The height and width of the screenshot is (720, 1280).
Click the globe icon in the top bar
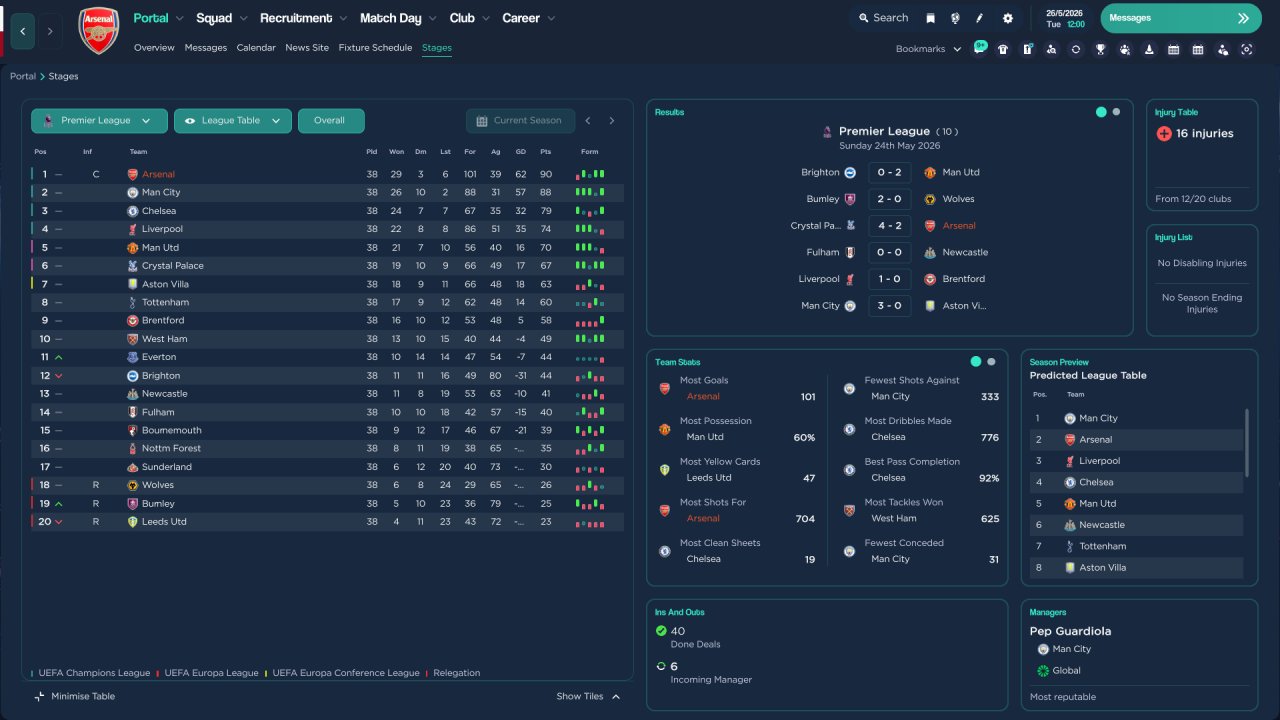[x=955, y=18]
